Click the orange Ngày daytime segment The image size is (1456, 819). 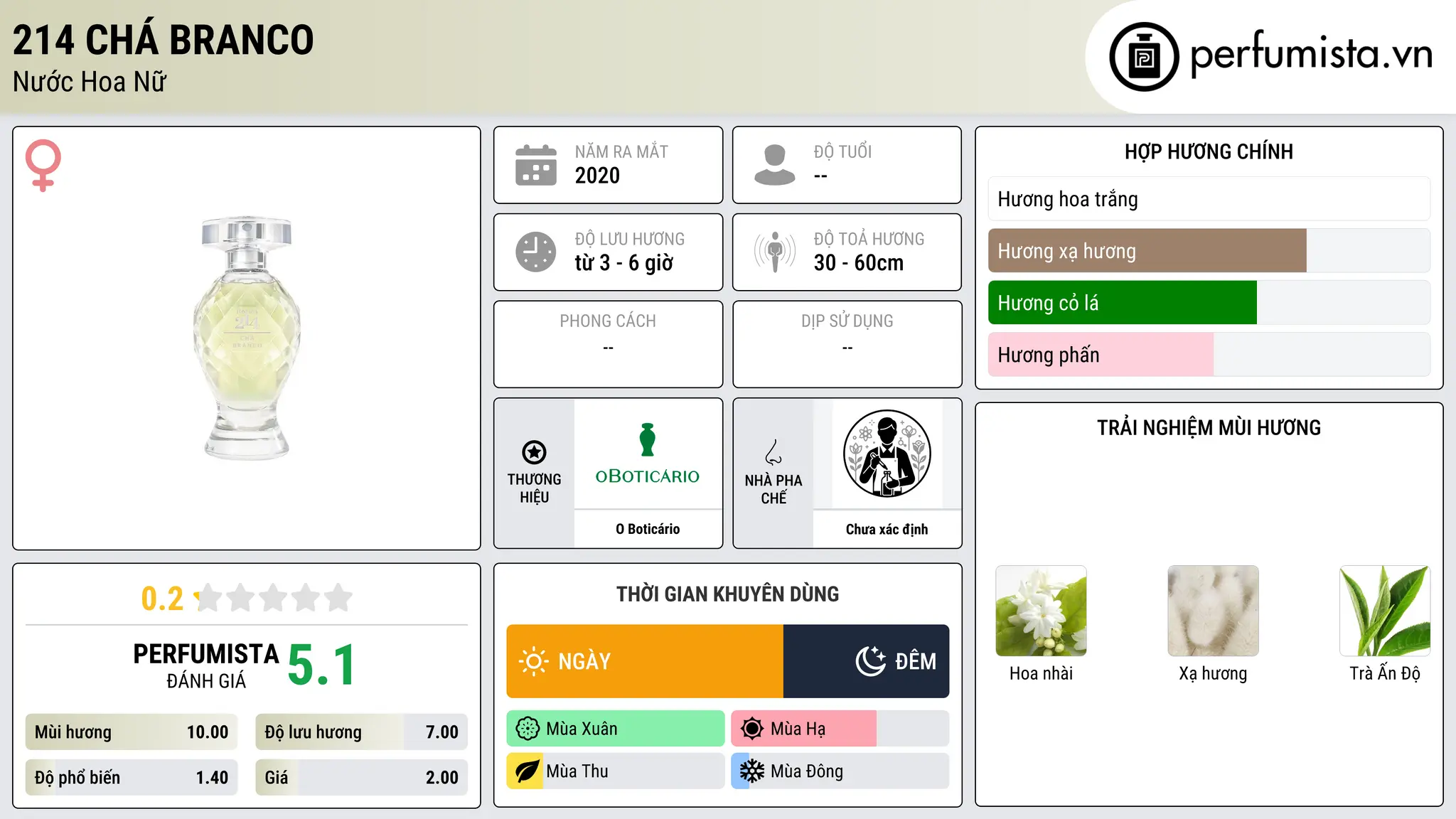[x=645, y=661]
